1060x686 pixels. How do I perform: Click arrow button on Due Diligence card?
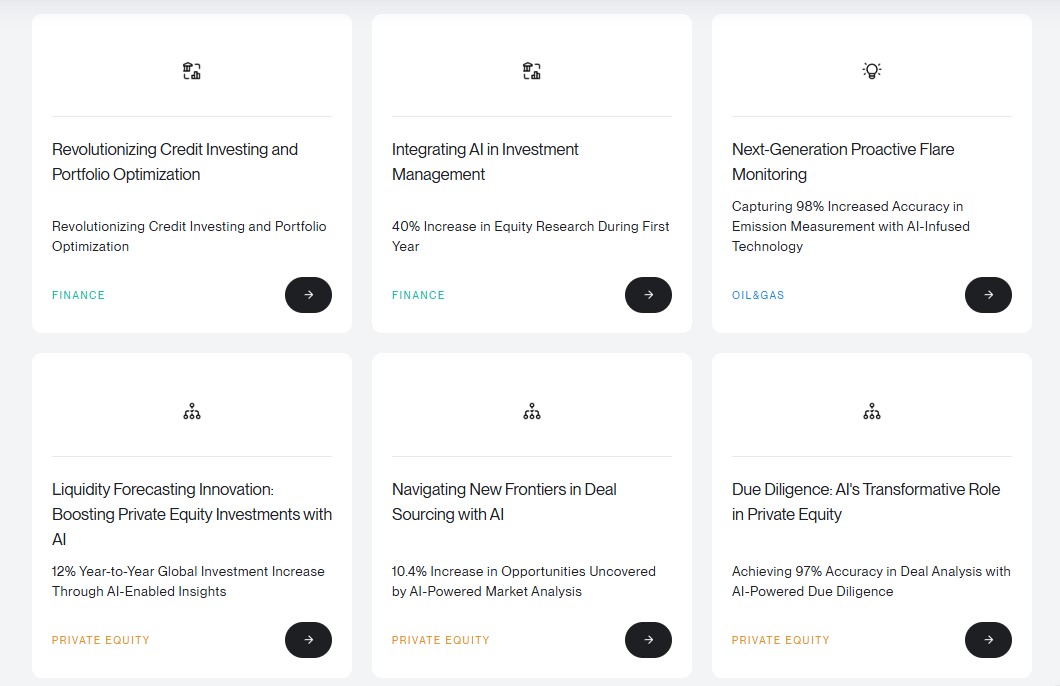pos(988,640)
